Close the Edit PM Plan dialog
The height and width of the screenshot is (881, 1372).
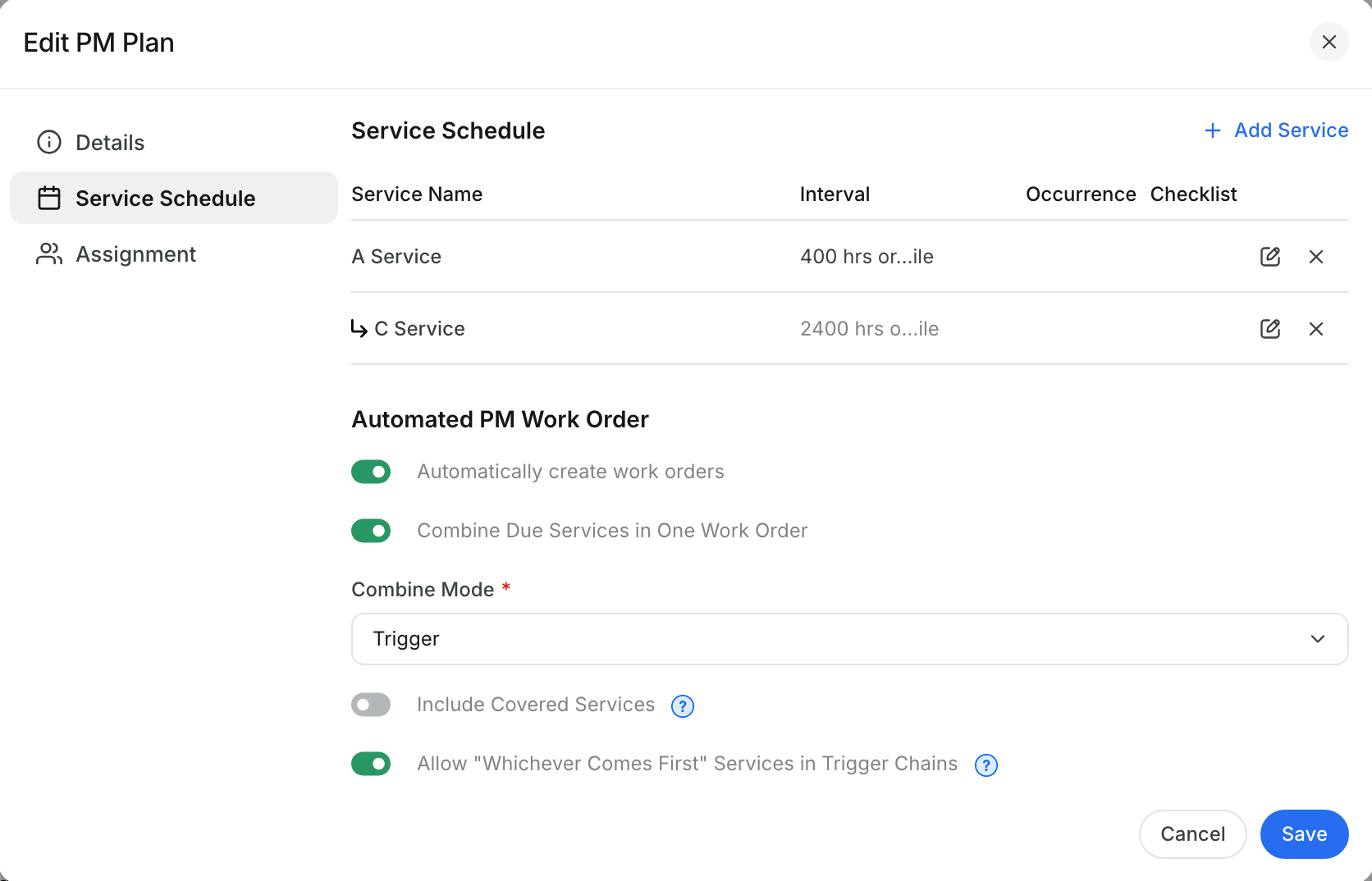[x=1329, y=42]
